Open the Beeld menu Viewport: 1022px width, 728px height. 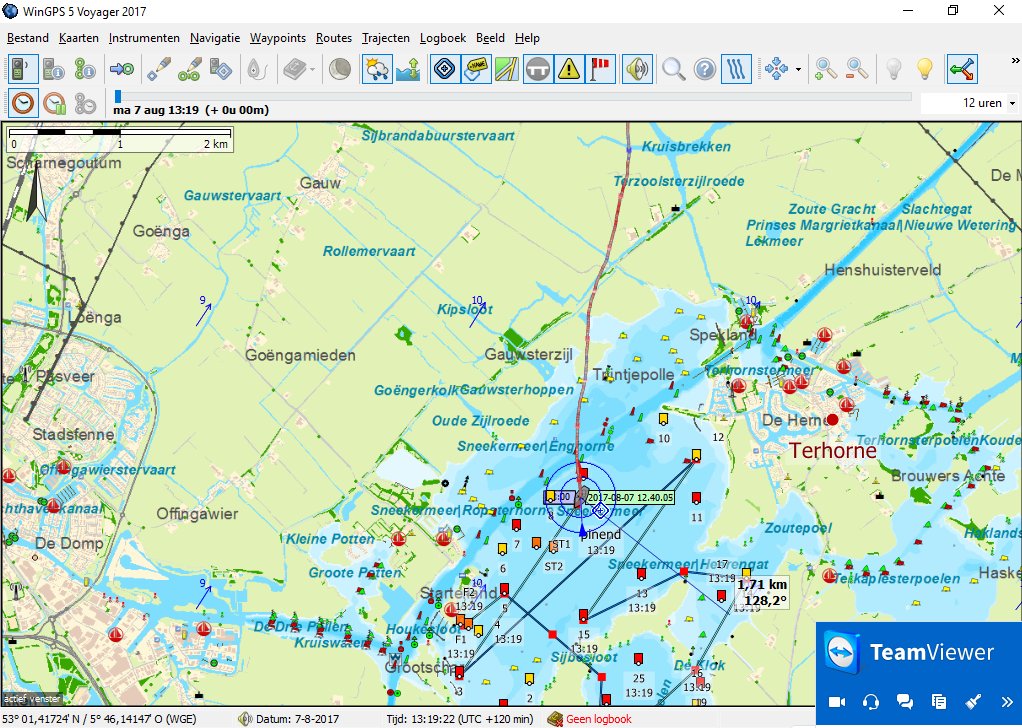[490, 38]
